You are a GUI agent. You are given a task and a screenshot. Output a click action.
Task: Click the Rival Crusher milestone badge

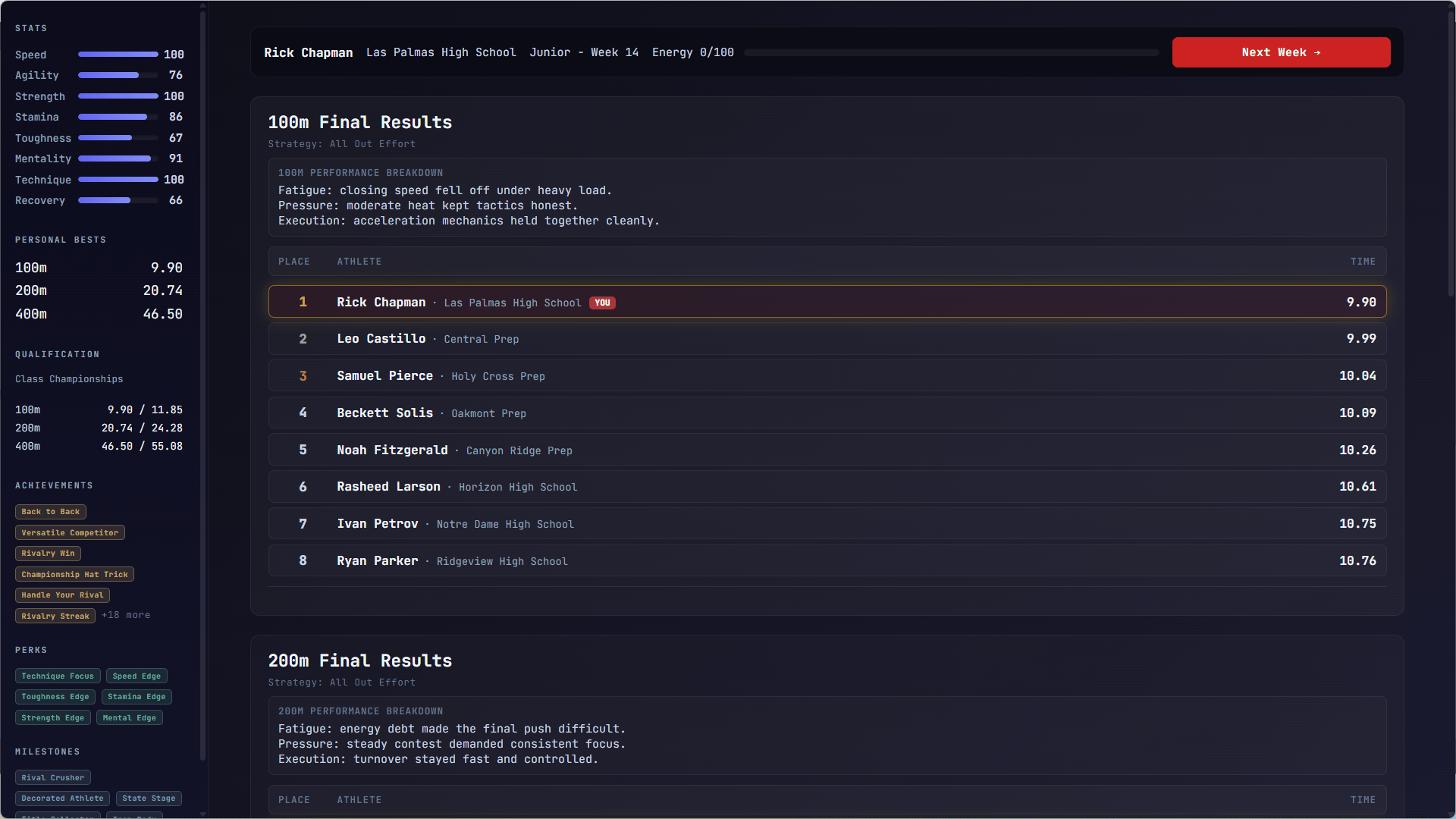point(52,778)
